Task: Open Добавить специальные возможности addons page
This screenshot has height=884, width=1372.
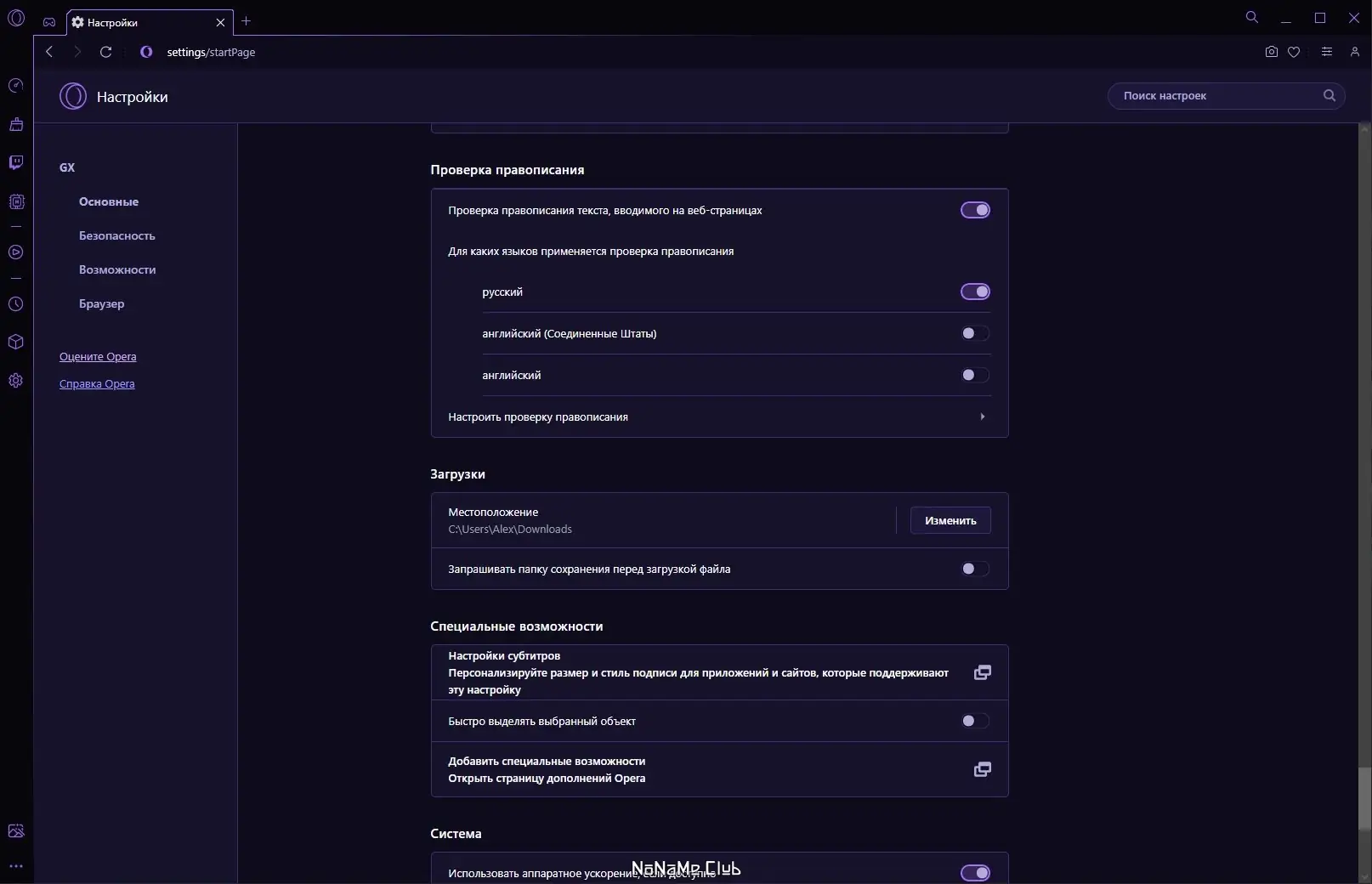Action: tap(982, 769)
